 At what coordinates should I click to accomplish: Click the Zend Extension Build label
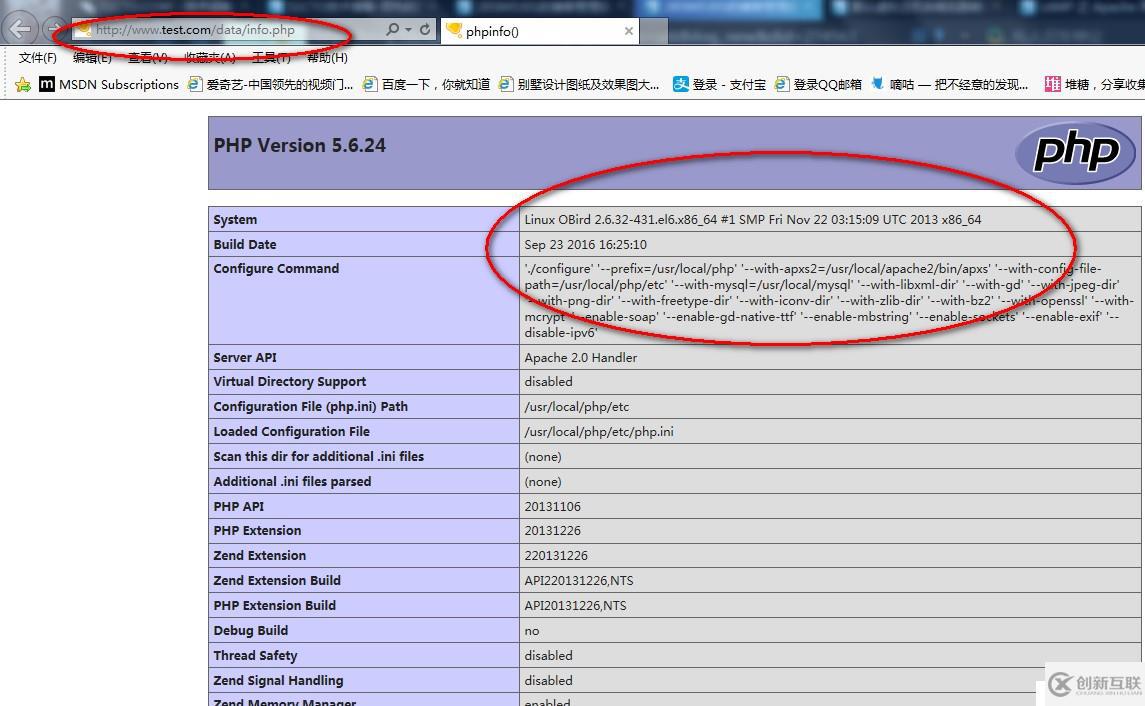click(277, 580)
